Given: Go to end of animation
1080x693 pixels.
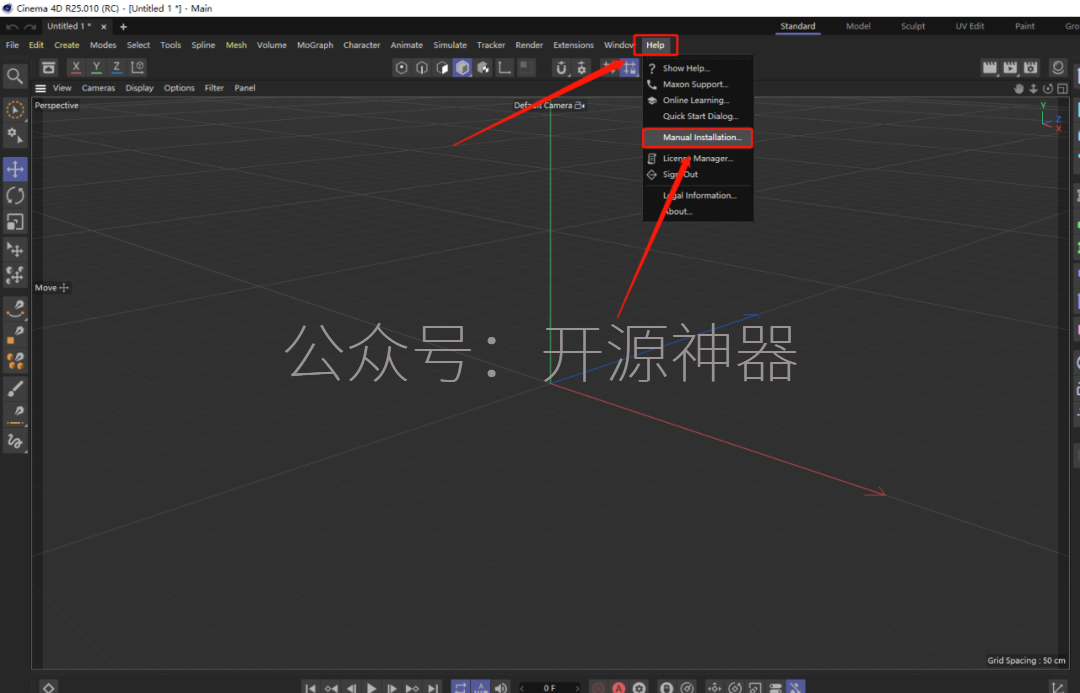Looking at the screenshot, I should (x=433, y=687).
